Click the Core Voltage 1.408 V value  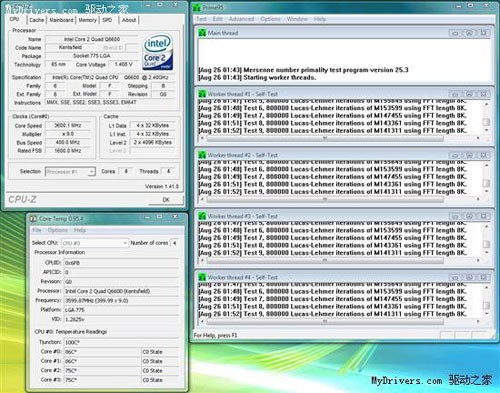[124, 64]
